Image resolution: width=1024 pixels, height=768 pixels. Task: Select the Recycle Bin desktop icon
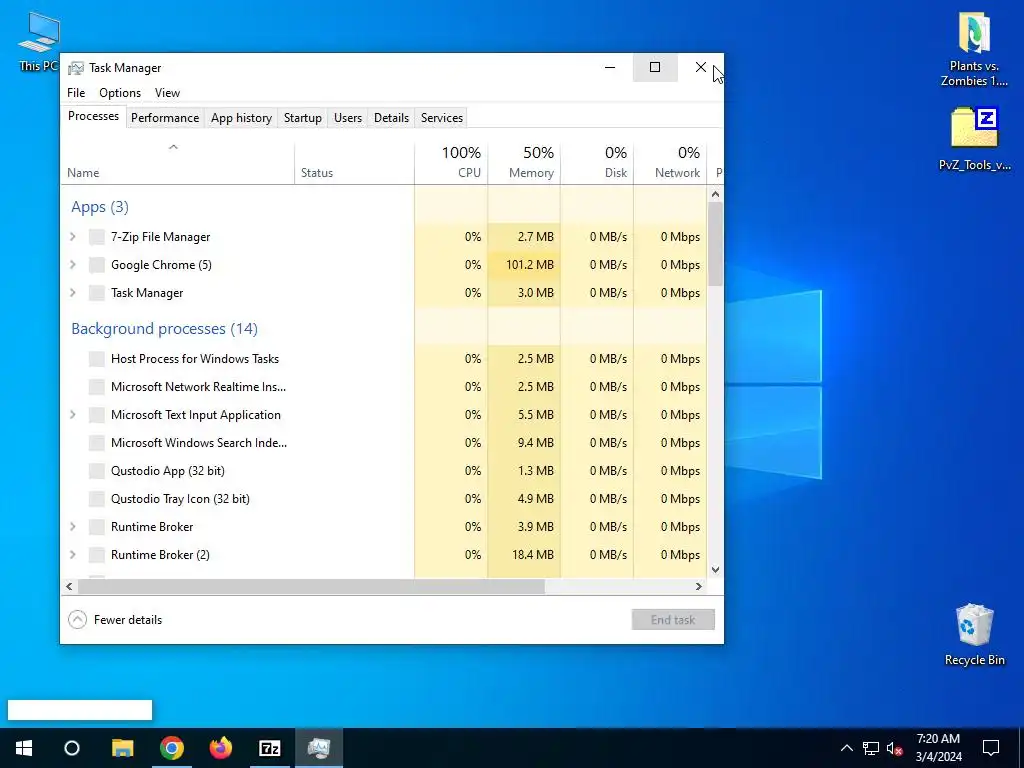pos(974,635)
